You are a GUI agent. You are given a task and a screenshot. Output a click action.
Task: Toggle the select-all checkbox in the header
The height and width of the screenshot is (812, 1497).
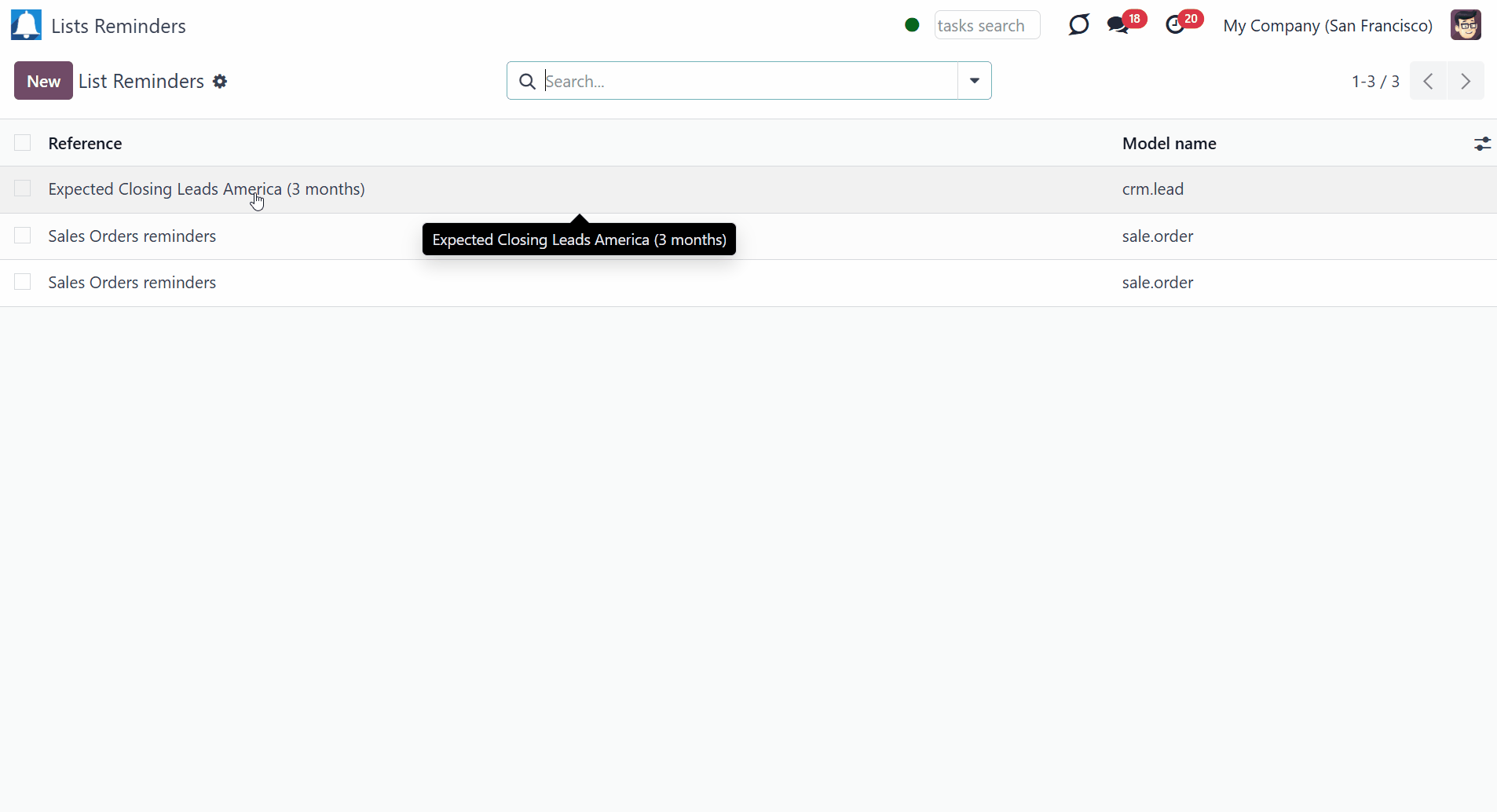pos(23,143)
